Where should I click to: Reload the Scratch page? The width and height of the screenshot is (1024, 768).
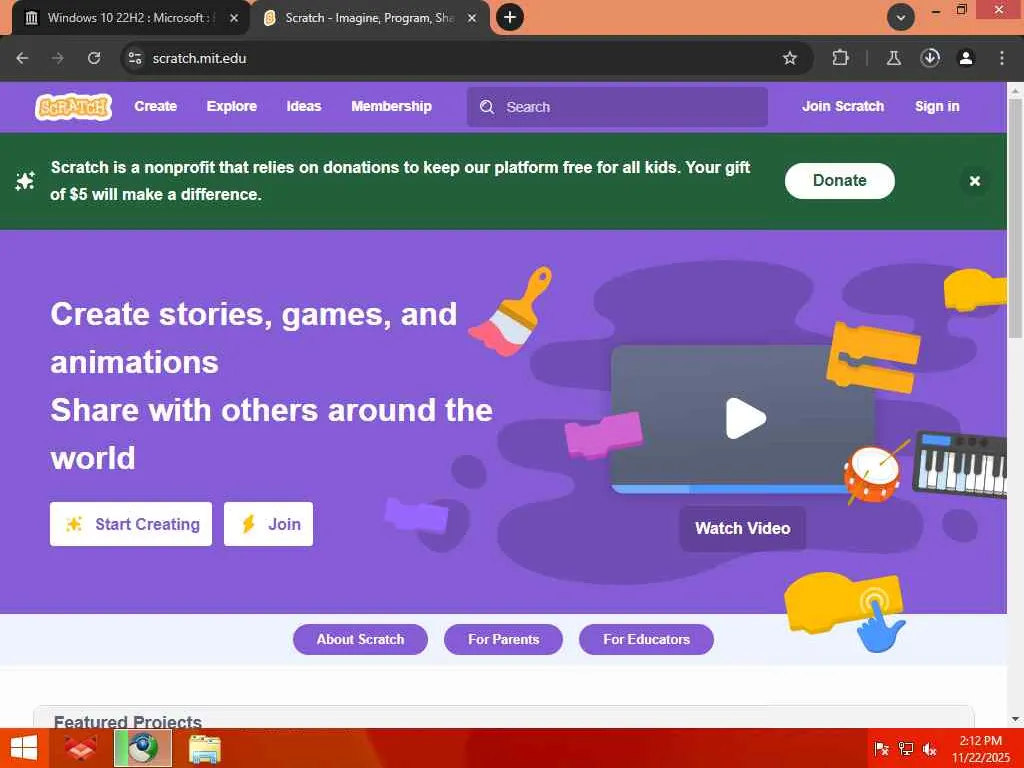(94, 58)
